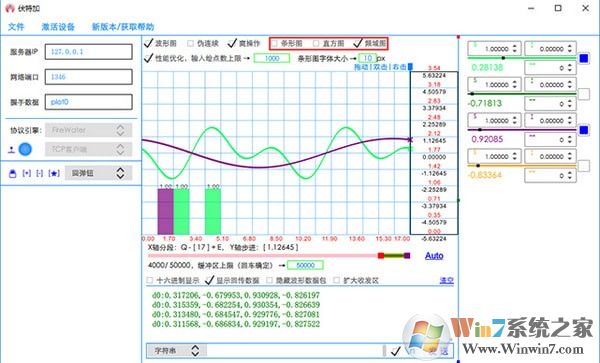Click the purple bar in the chart
Image resolution: width=600 pixels, height=363 pixels.
click(165, 212)
